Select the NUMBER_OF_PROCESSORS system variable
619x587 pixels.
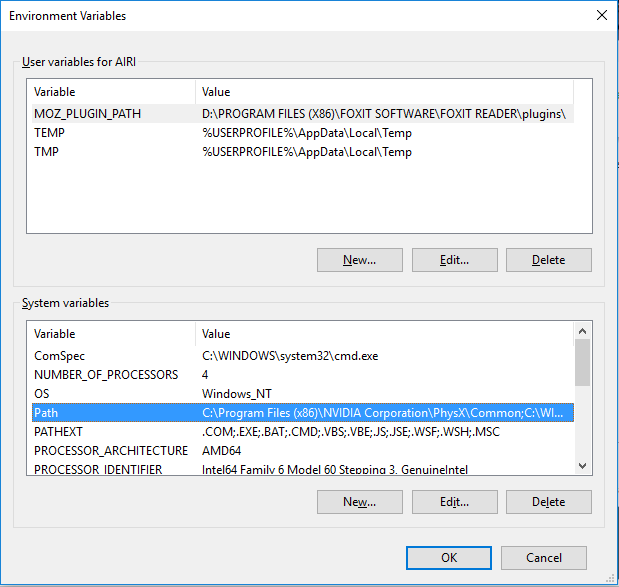106,375
